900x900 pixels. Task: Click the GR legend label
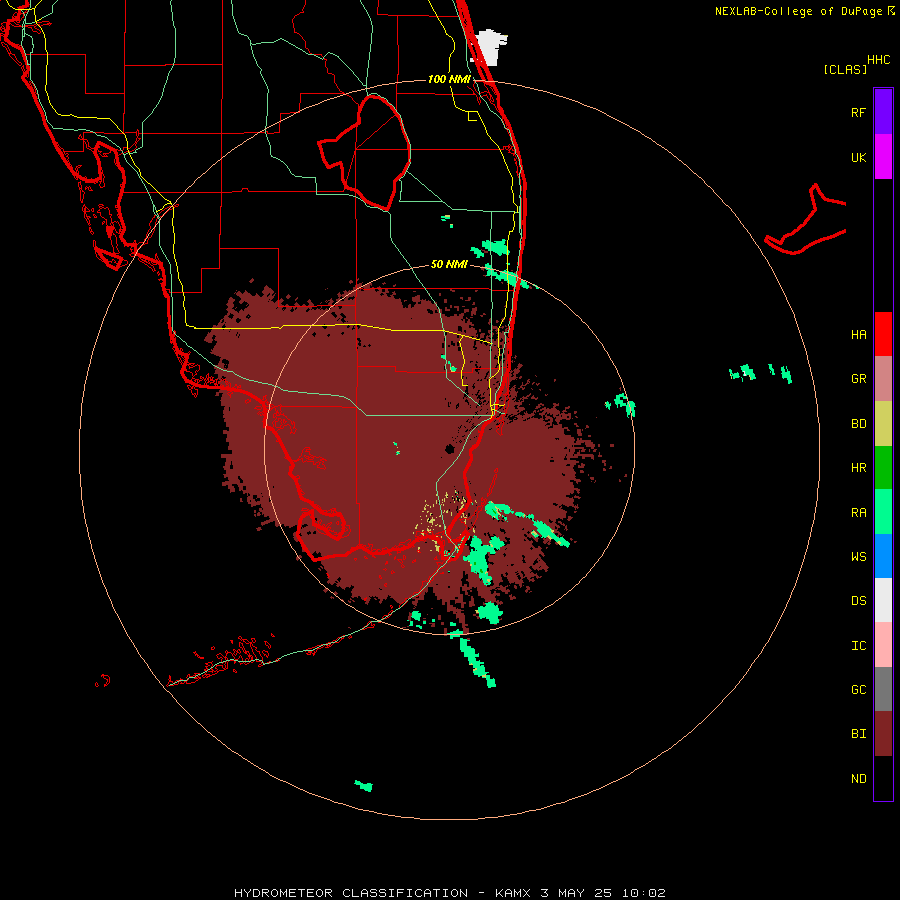[858, 379]
